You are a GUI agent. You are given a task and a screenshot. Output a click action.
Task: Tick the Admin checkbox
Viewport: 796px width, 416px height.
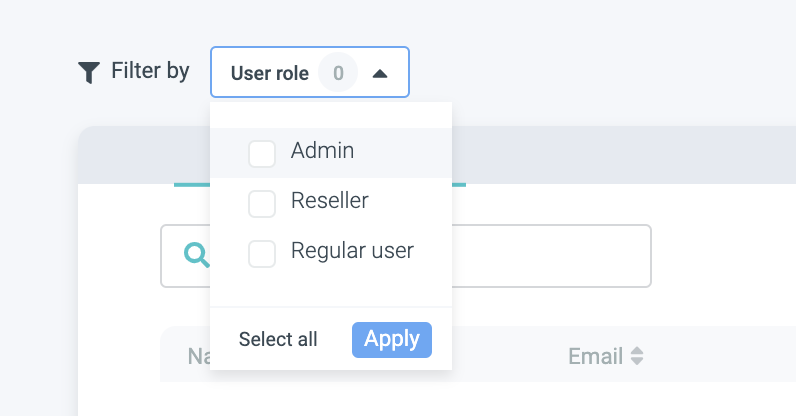(262, 154)
